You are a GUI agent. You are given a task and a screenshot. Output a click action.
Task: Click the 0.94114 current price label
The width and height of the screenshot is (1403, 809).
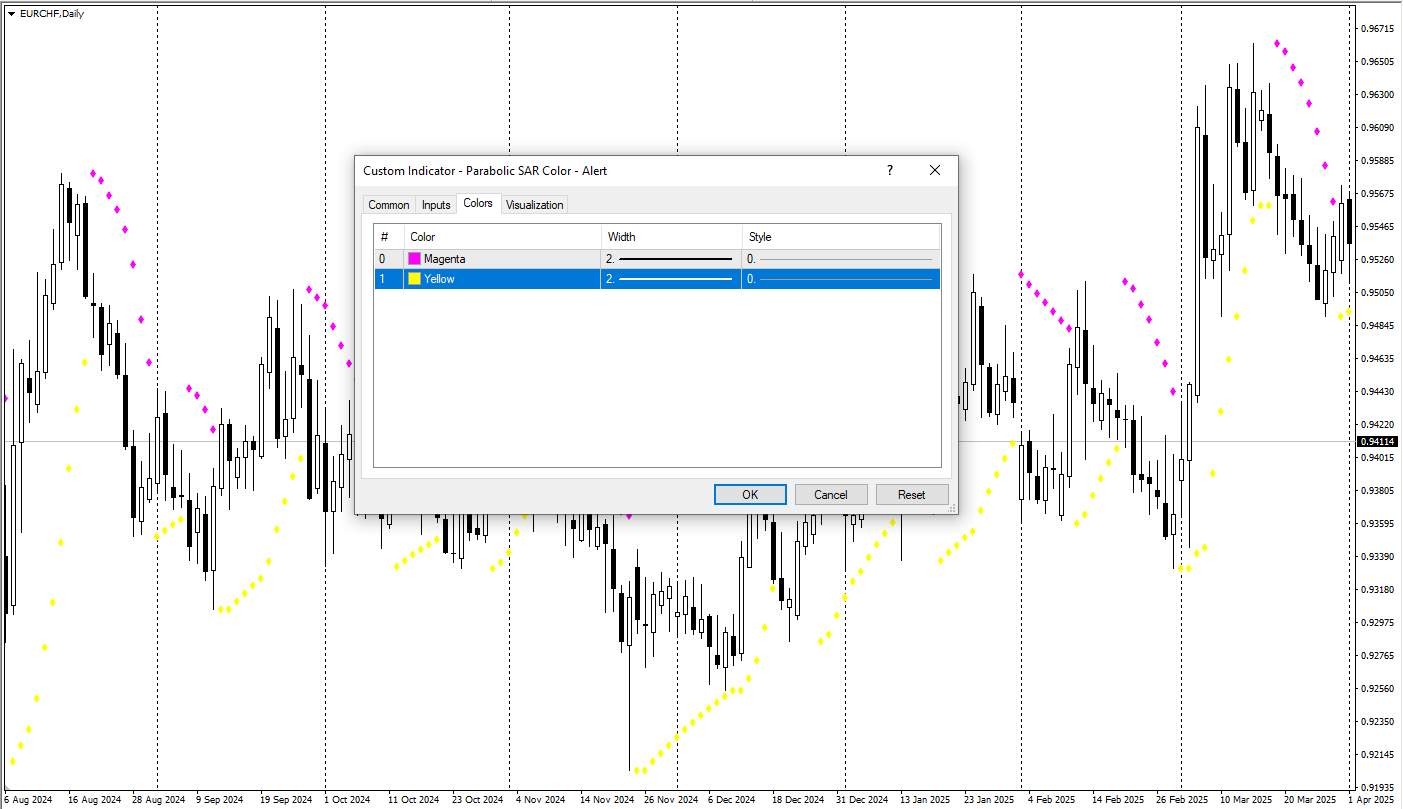[x=1379, y=441]
